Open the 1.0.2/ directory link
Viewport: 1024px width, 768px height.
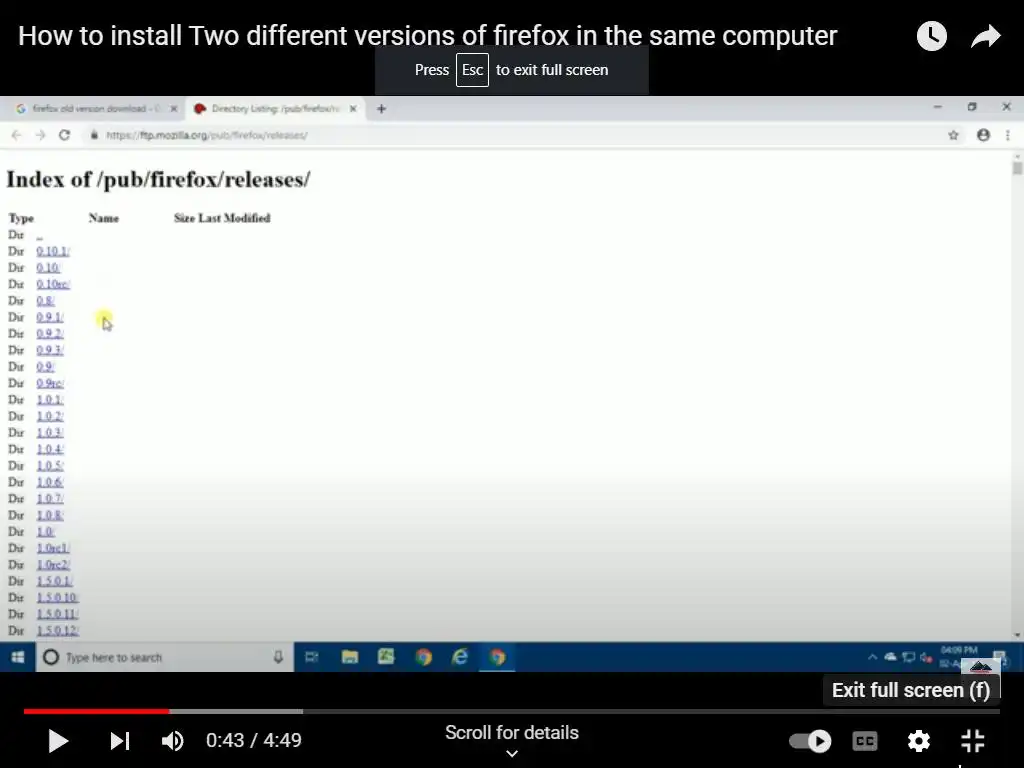[x=50, y=416]
